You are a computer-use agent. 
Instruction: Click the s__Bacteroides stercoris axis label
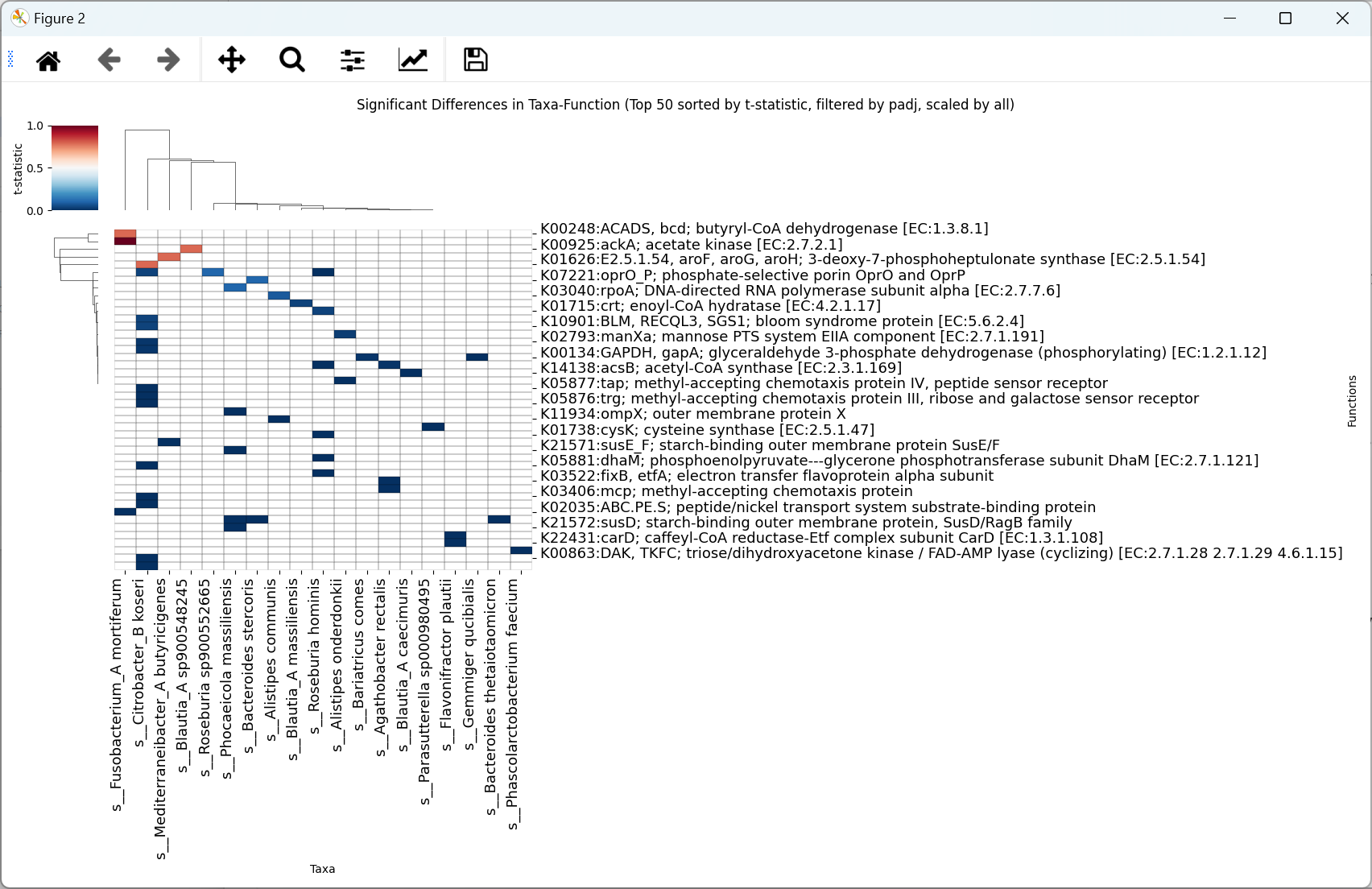point(249,666)
